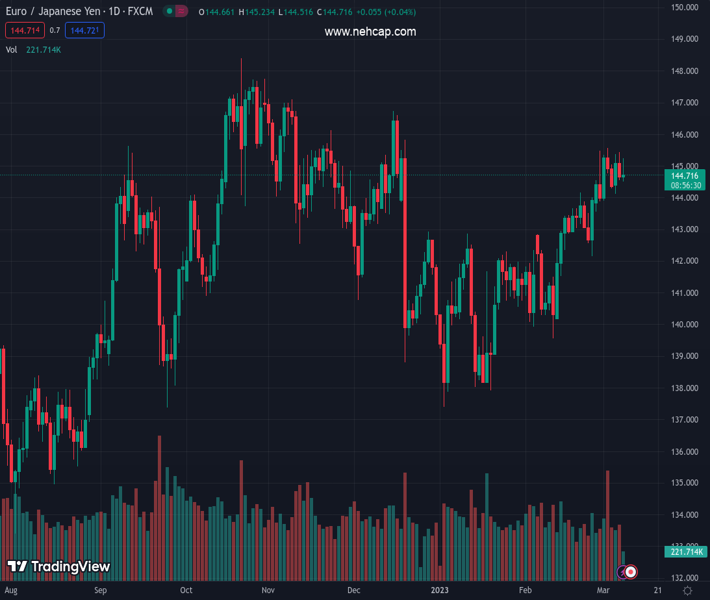Viewport: 710px width, 600px height.
Task: Click the green market status dot
Action: 167,12
